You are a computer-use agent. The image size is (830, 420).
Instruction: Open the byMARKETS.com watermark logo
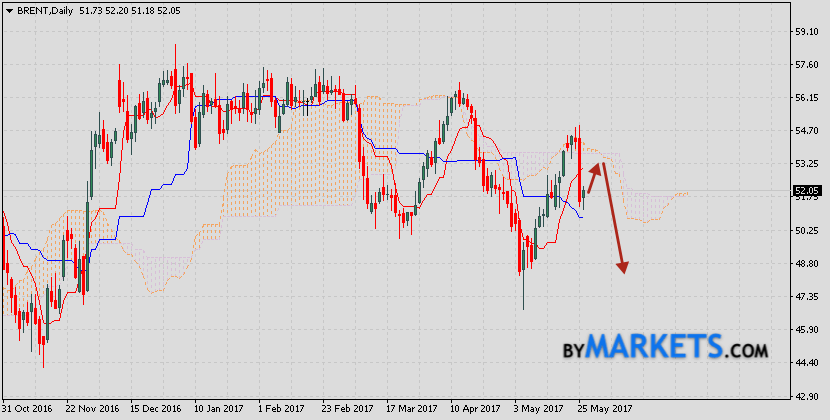coord(663,348)
